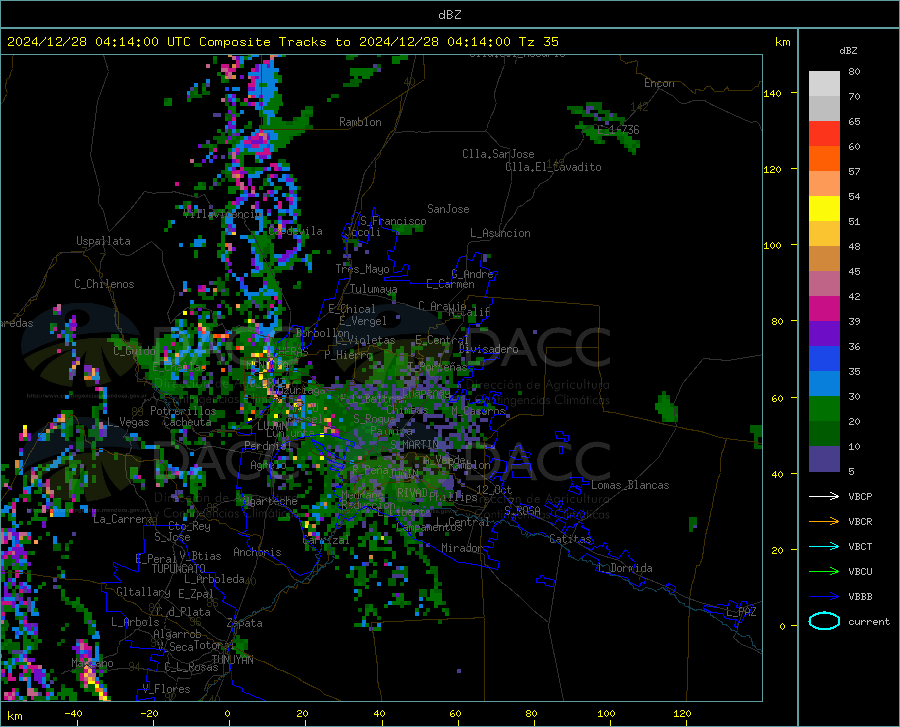
Task: Click the 'VBCP' legend label
Action: click(x=860, y=496)
